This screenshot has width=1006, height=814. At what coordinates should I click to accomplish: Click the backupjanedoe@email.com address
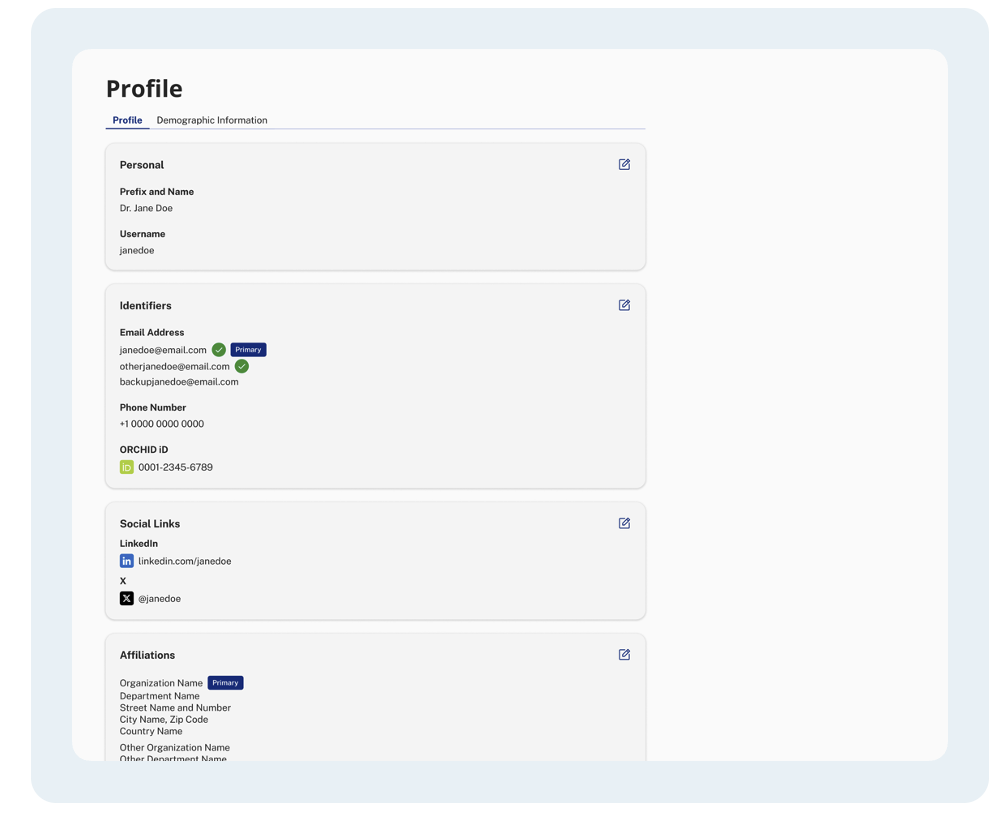pos(179,382)
